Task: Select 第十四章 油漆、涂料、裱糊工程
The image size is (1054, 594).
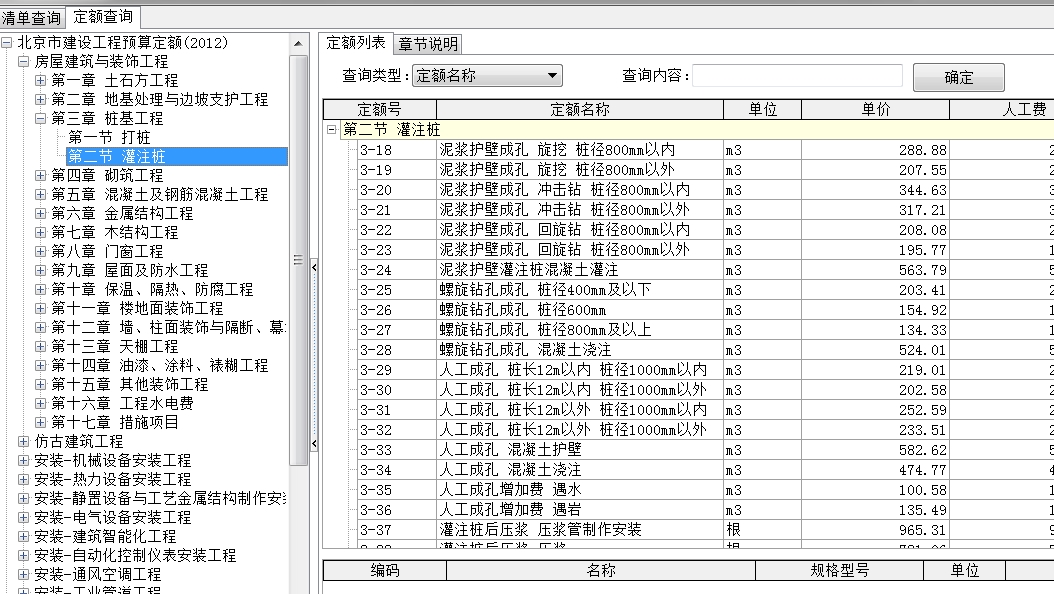Action: point(159,366)
